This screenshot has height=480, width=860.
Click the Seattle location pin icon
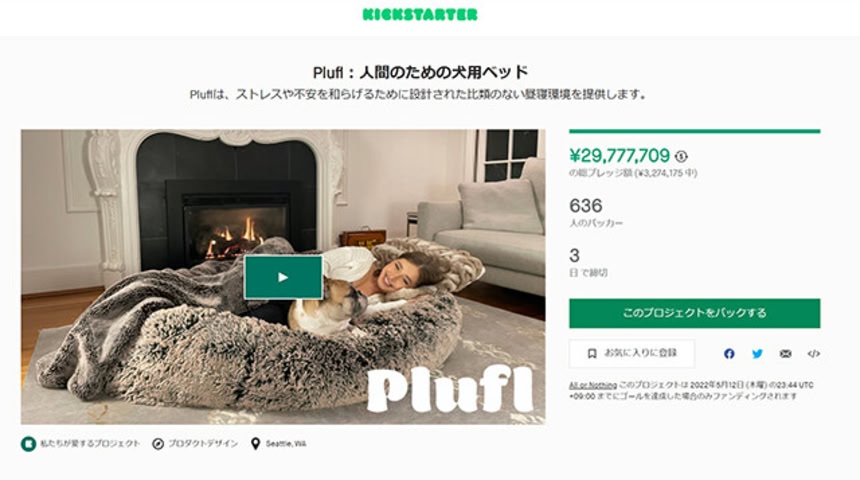(x=255, y=444)
